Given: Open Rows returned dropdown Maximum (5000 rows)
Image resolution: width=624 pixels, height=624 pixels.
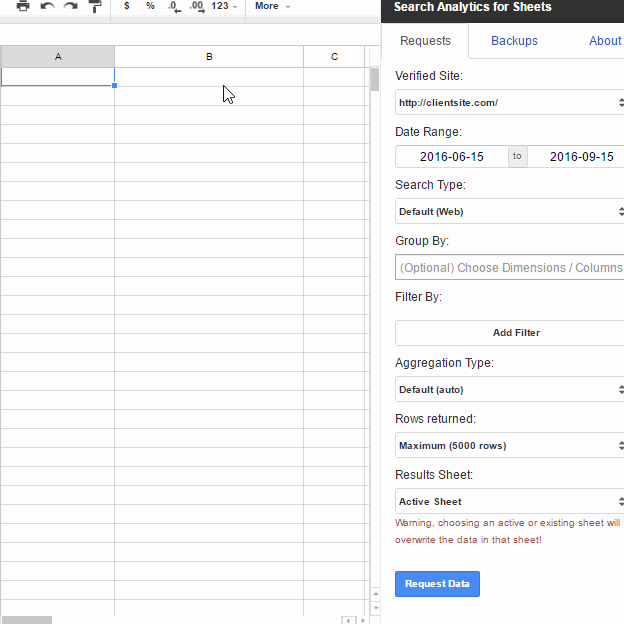Looking at the screenshot, I should tap(509, 445).
